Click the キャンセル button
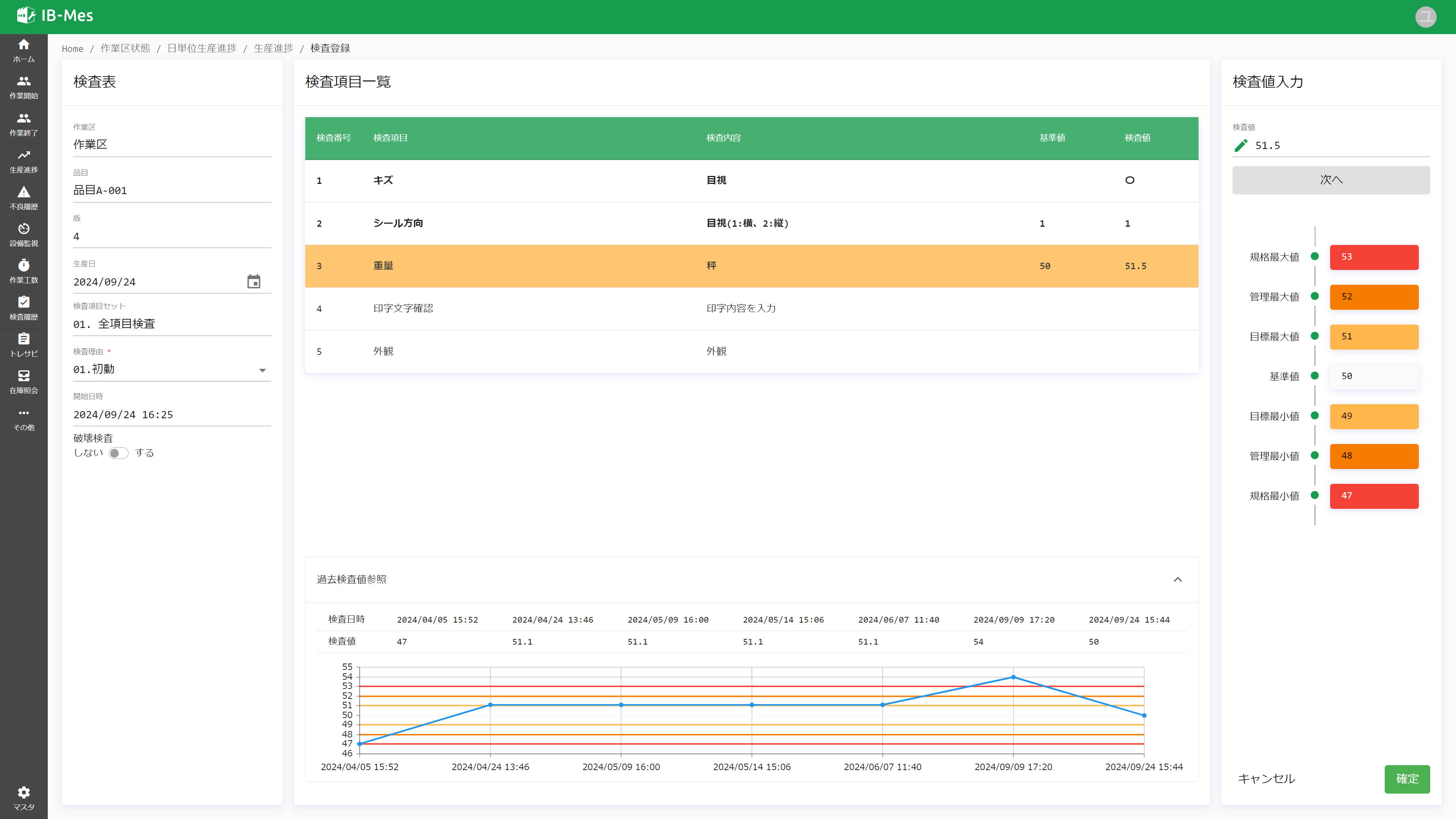 (x=1266, y=779)
